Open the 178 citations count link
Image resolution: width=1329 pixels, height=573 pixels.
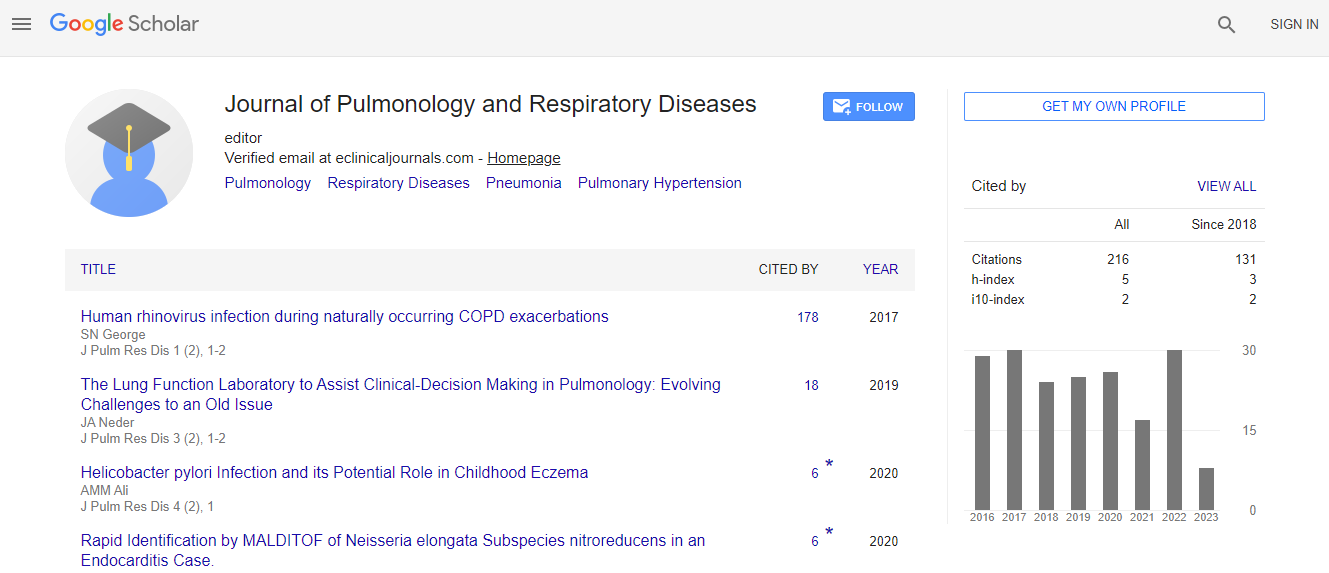[x=807, y=317]
